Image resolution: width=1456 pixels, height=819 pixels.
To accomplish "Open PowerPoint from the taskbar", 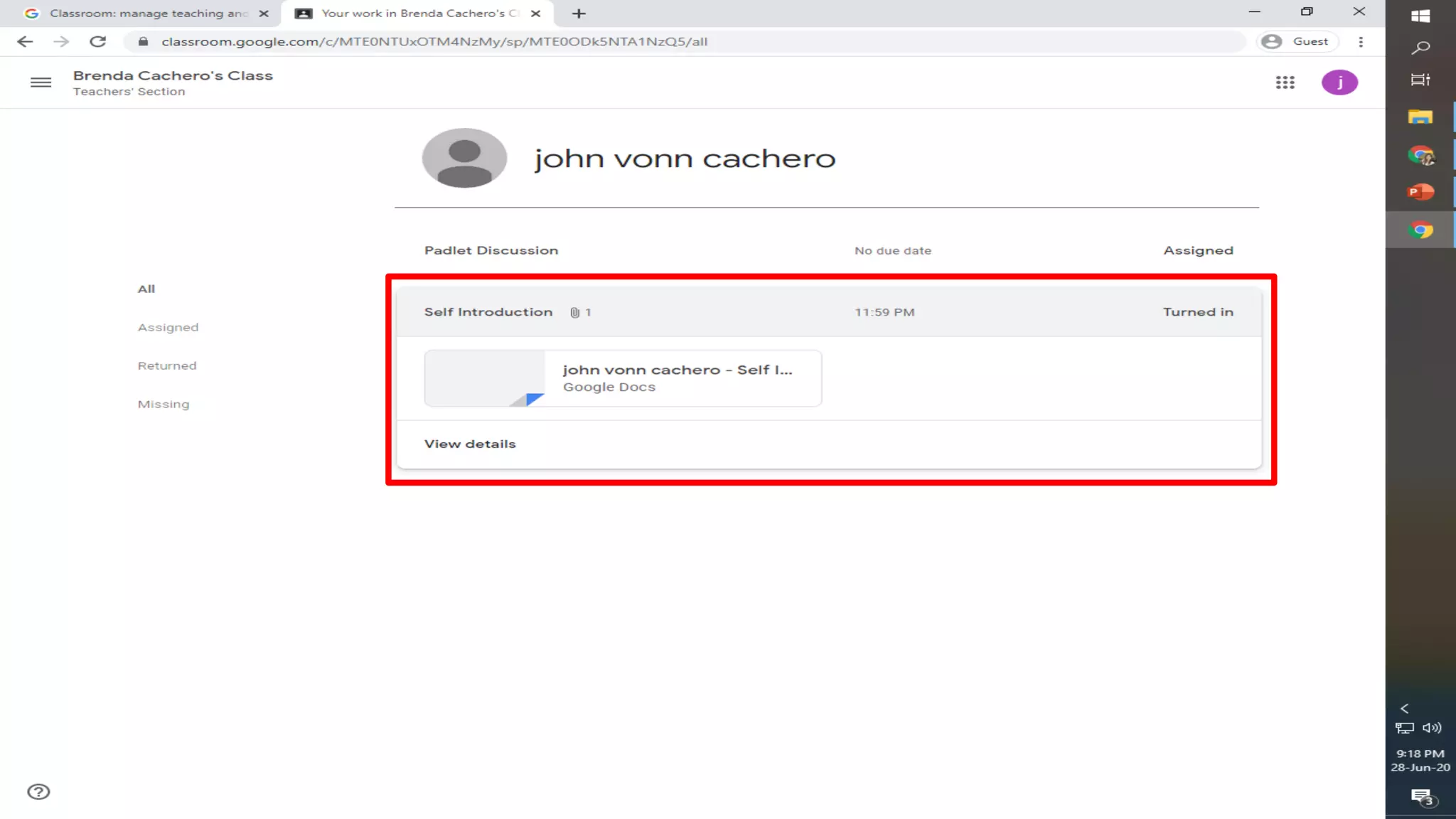I will coord(1420,192).
